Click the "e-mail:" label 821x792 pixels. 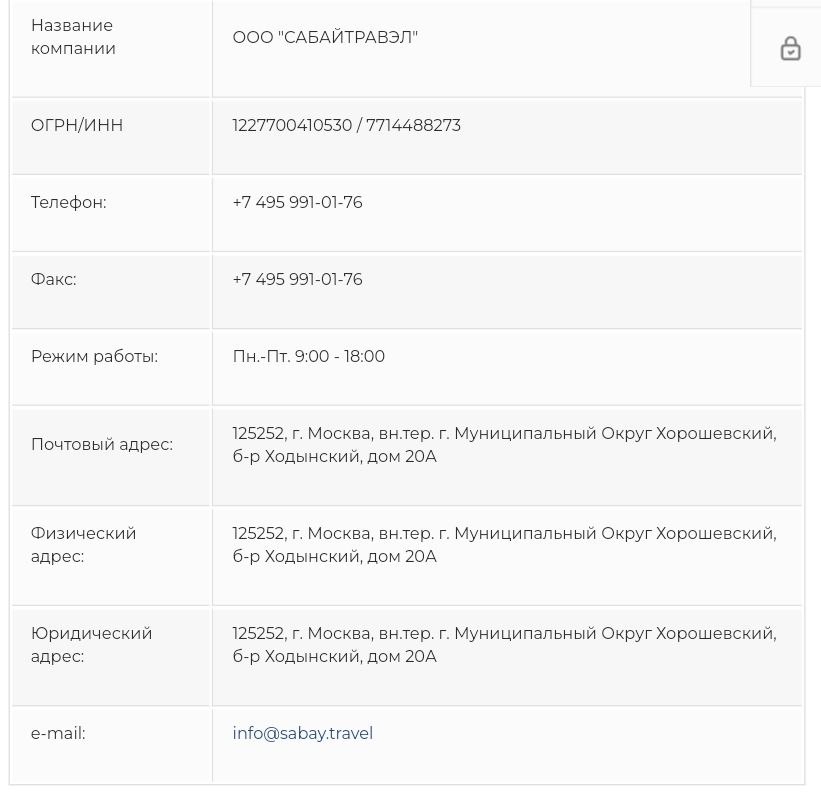58,733
